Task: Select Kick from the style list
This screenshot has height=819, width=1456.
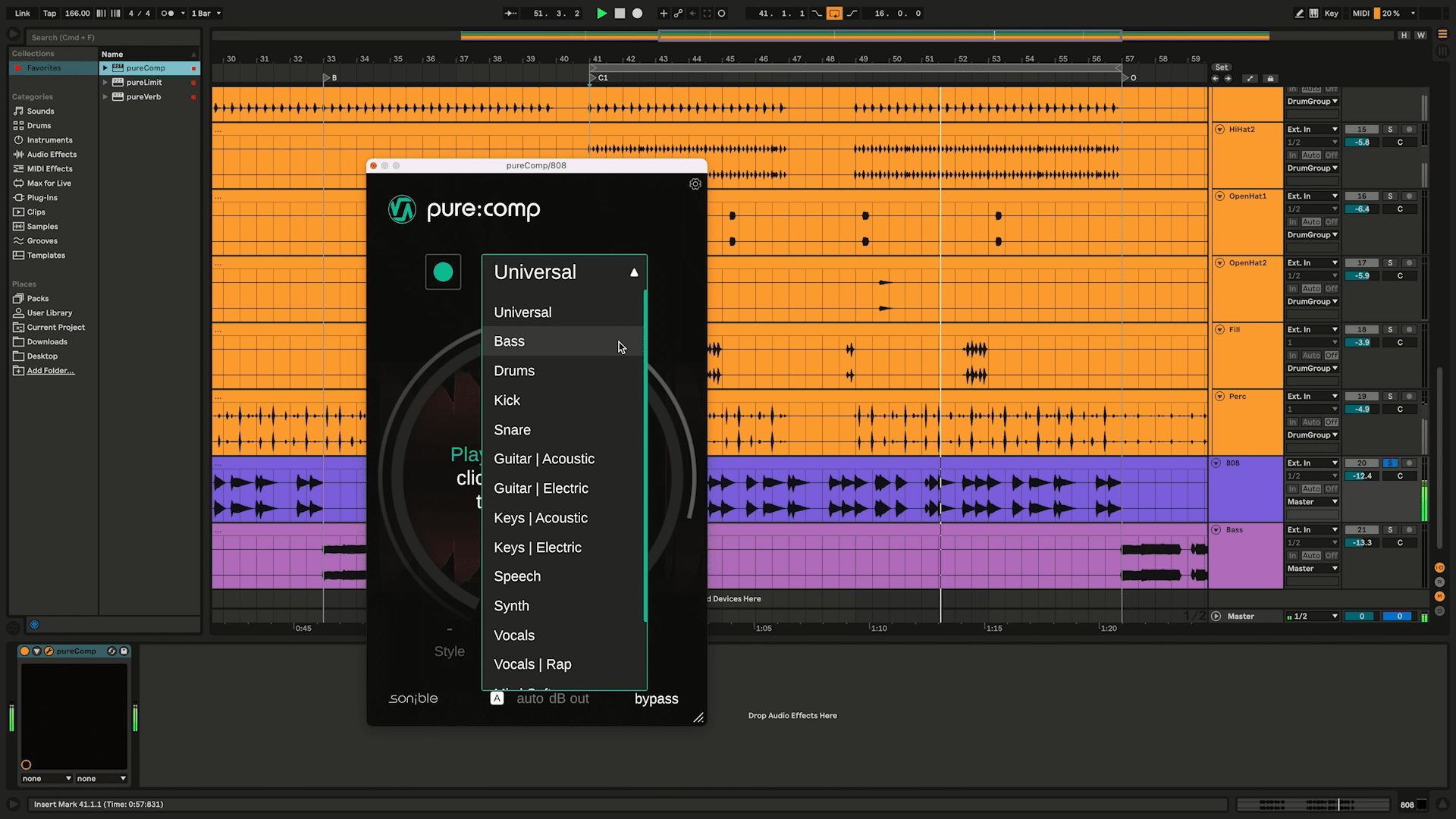Action: click(x=507, y=400)
